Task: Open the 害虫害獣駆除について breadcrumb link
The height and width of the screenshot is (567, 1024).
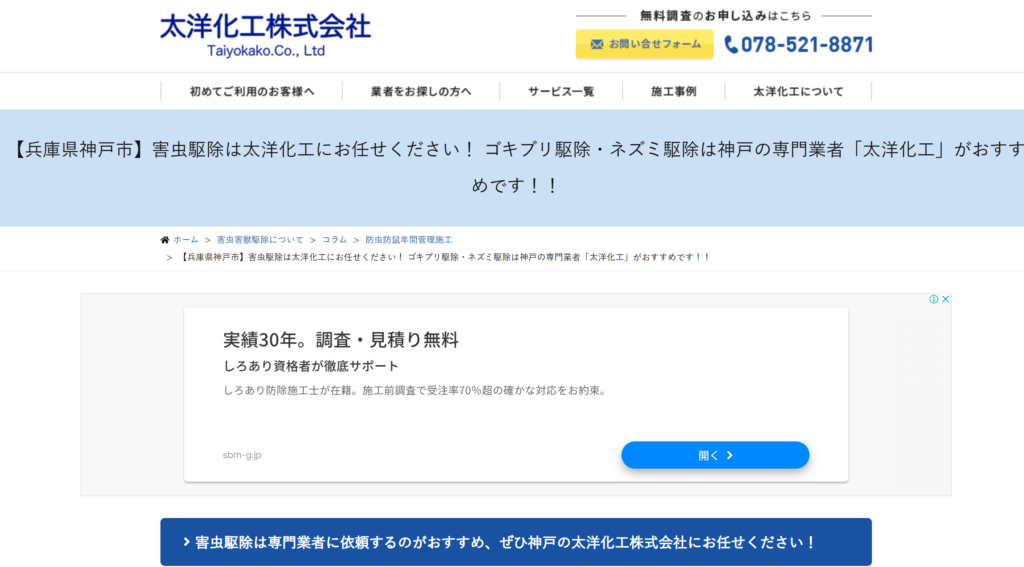Action: (260, 240)
